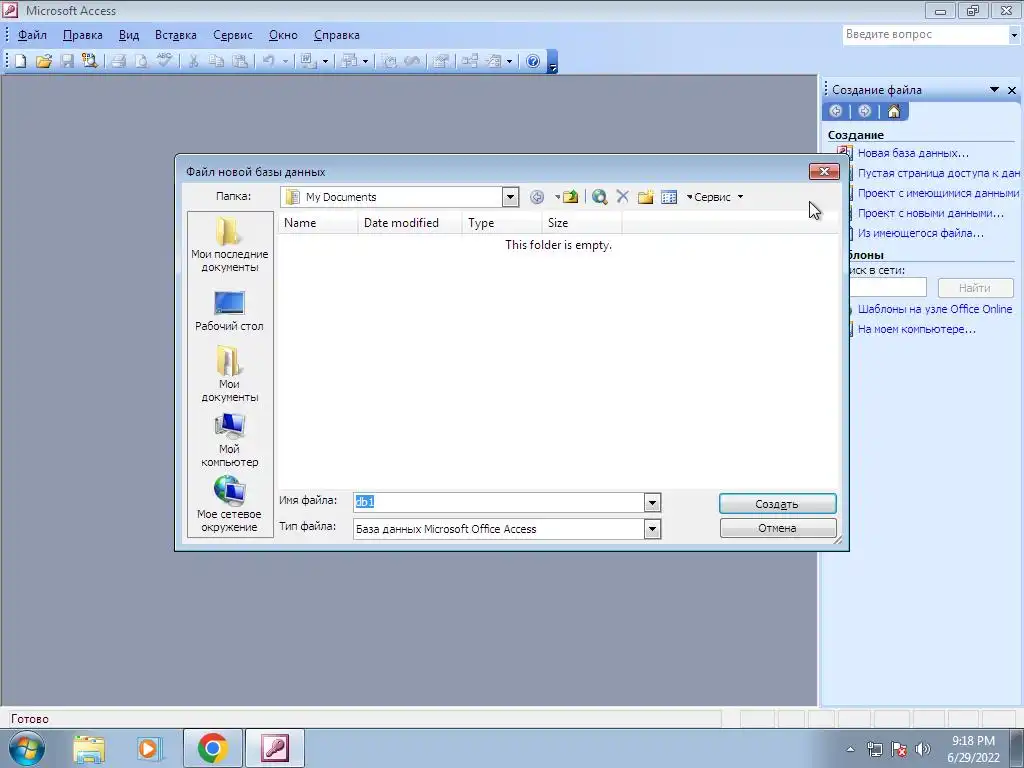Click the Save floppy disk toolbar icon

click(67, 61)
